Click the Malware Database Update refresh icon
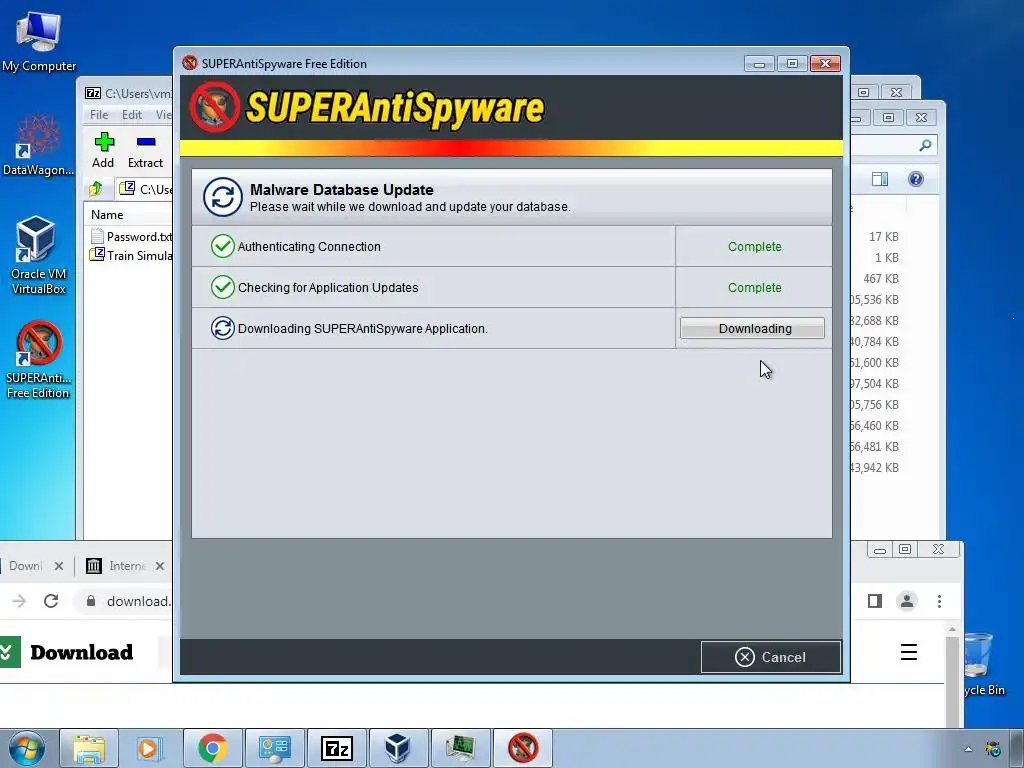 click(222, 197)
